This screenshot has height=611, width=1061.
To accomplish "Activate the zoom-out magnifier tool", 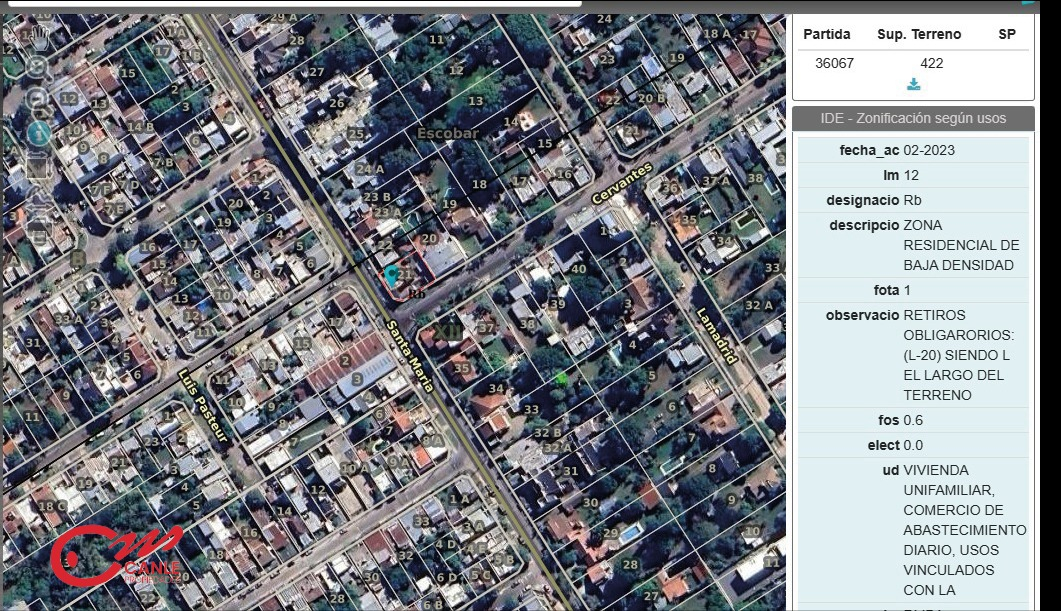I will click(39, 101).
